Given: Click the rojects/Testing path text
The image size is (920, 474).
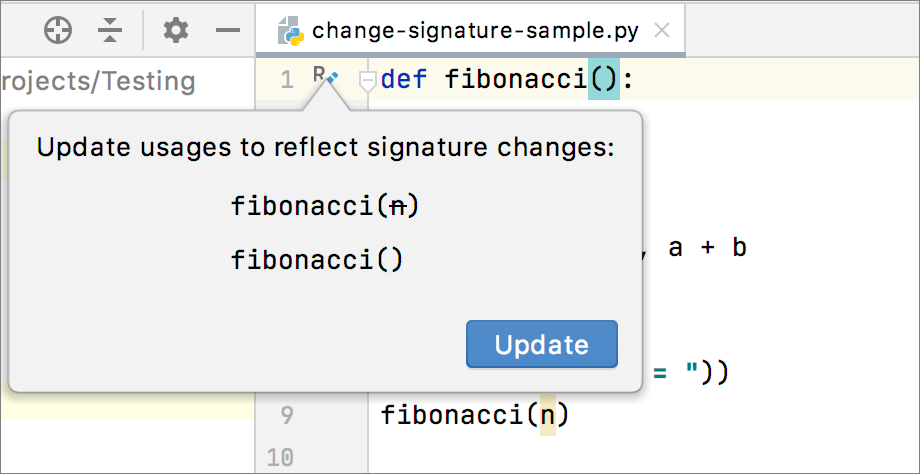Looking at the screenshot, I should point(98,81).
